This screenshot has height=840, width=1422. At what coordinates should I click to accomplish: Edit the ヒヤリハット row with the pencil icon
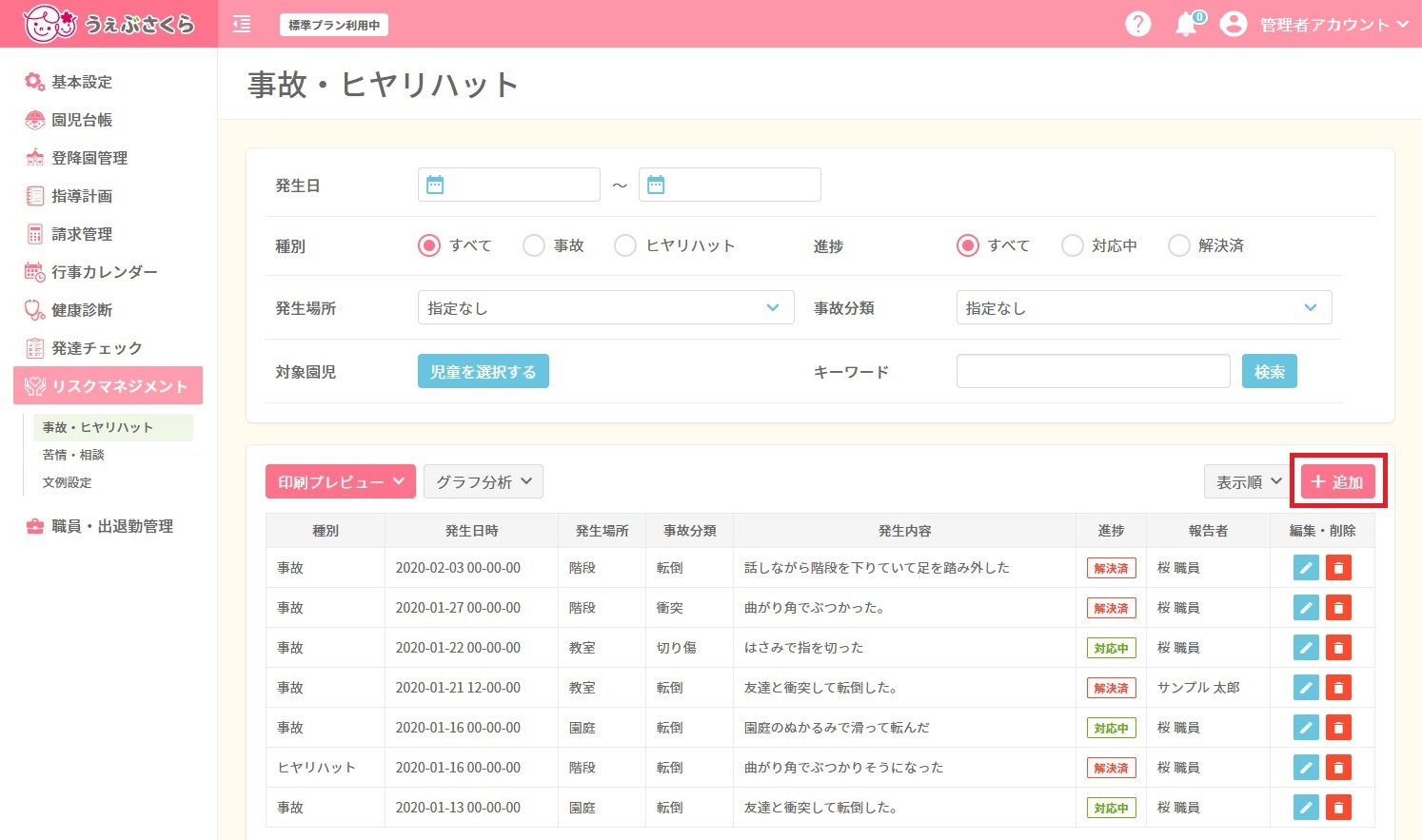point(1306,768)
